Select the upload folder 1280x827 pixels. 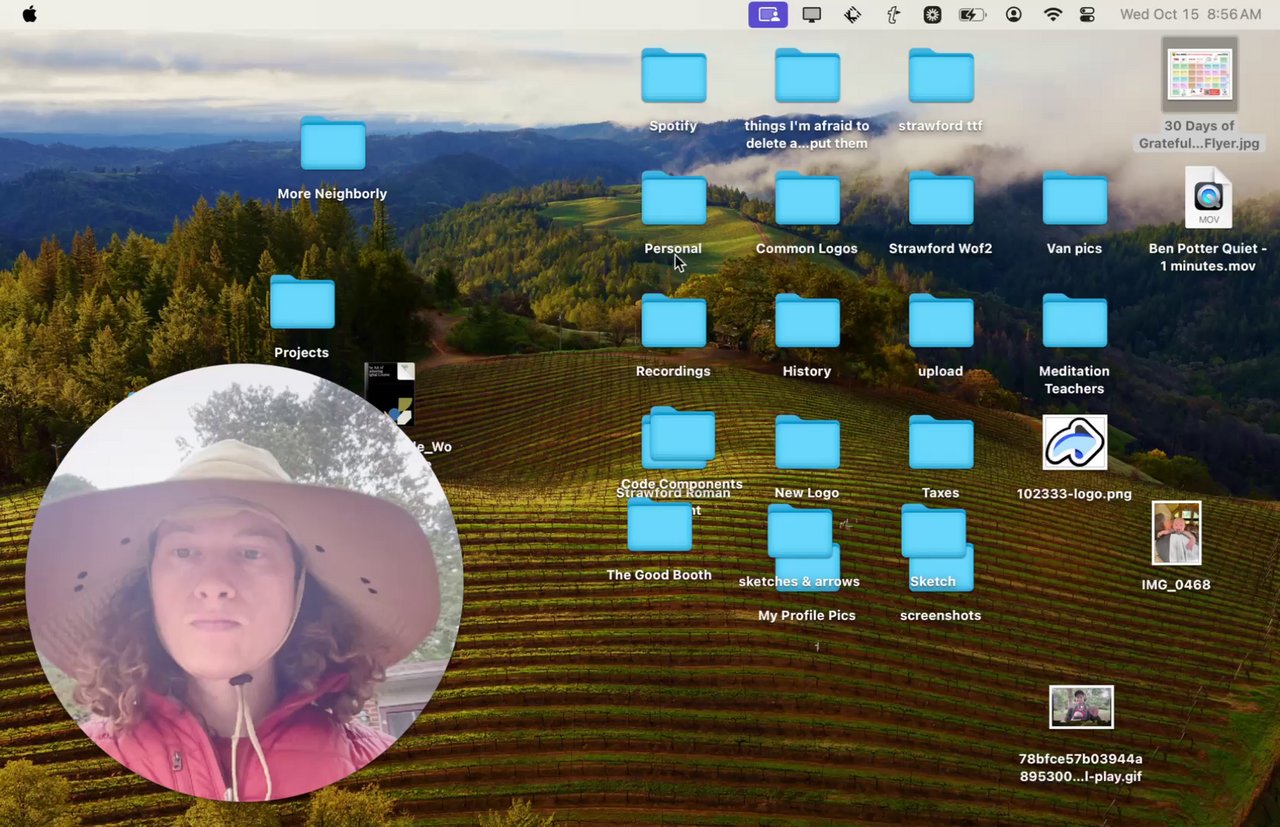coord(940,321)
